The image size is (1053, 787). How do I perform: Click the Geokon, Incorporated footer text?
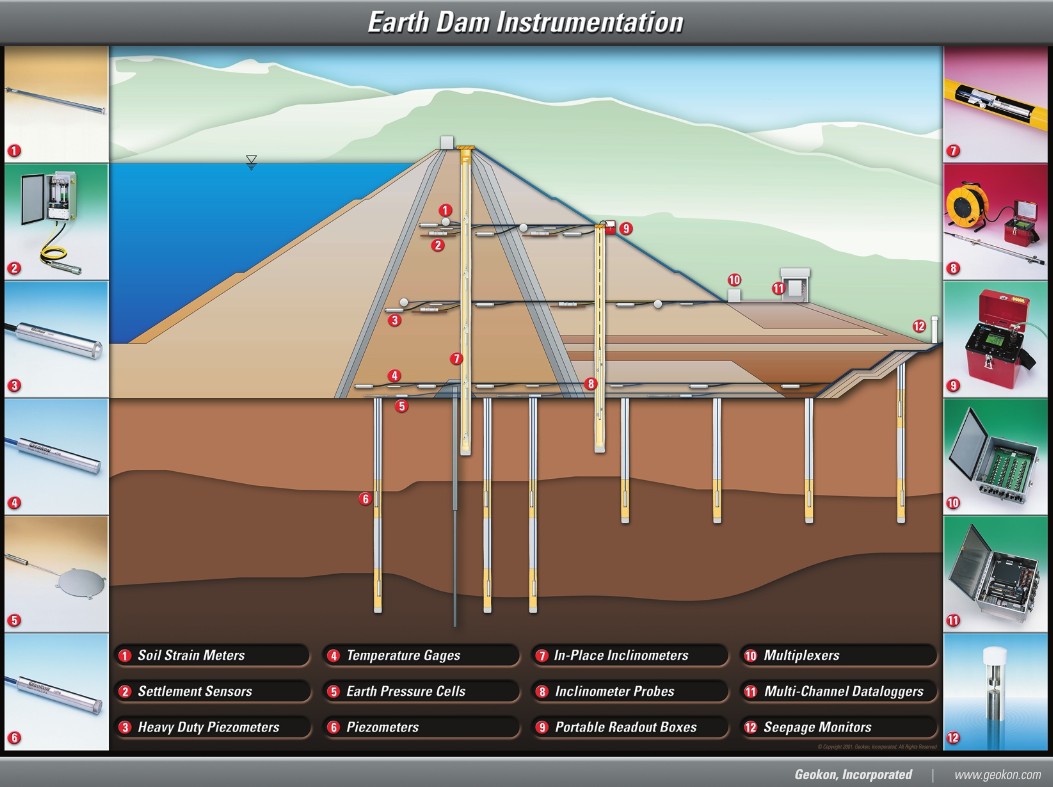(853, 774)
